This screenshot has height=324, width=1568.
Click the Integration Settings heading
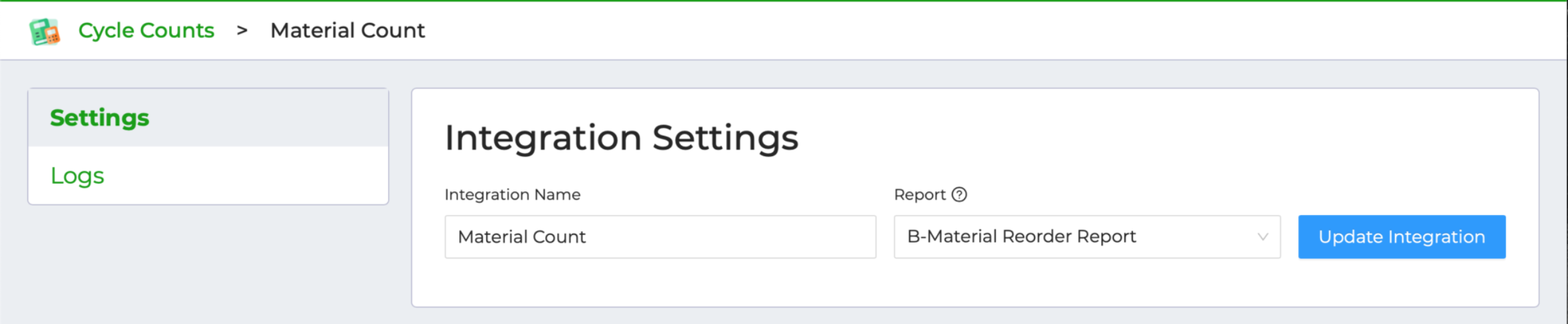pos(621,138)
